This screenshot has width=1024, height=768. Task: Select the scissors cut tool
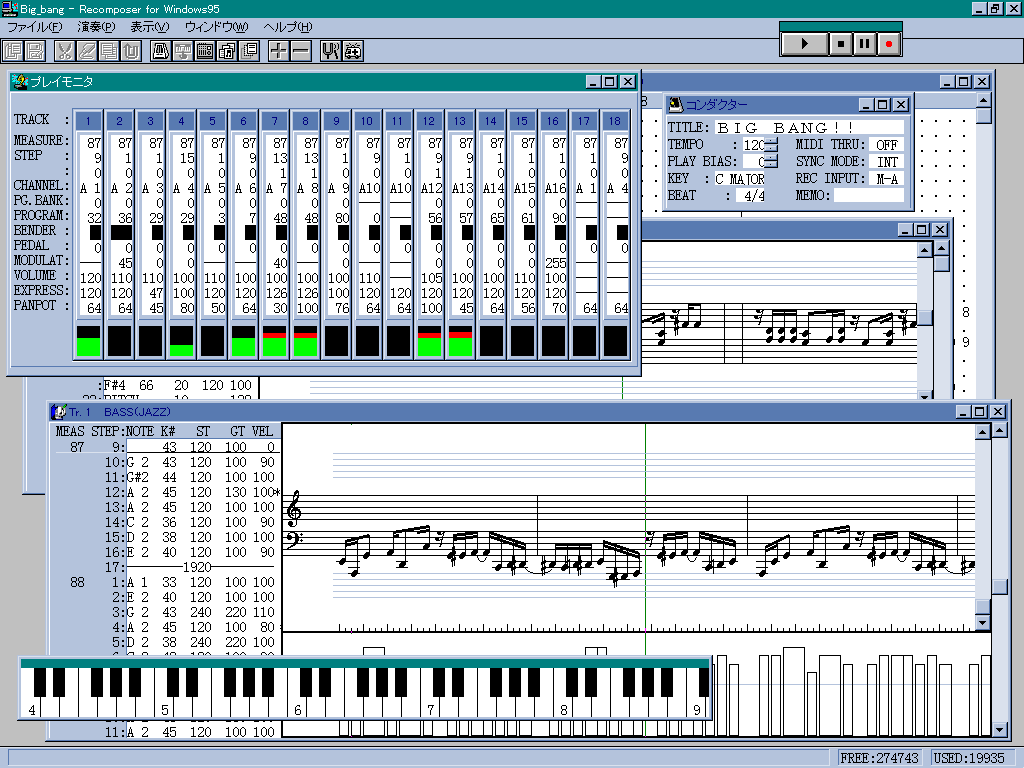click(x=65, y=51)
